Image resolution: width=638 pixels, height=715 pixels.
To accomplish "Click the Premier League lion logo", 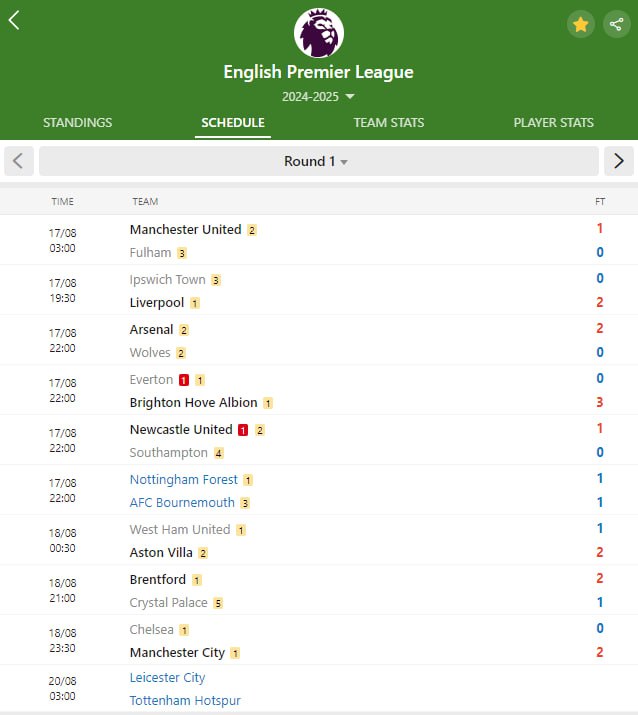I will point(319,33).
